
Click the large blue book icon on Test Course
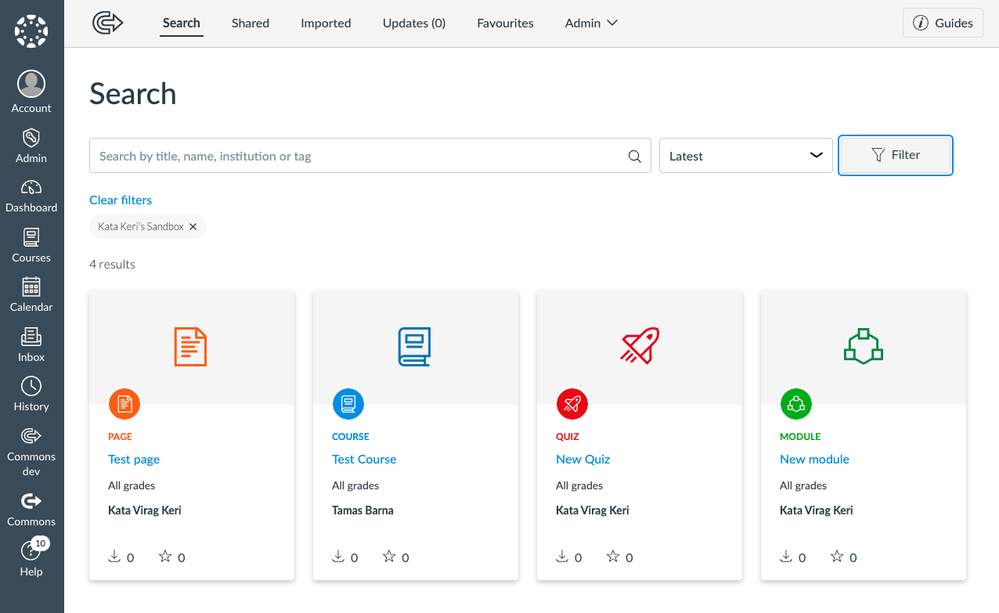pos(415,347)
